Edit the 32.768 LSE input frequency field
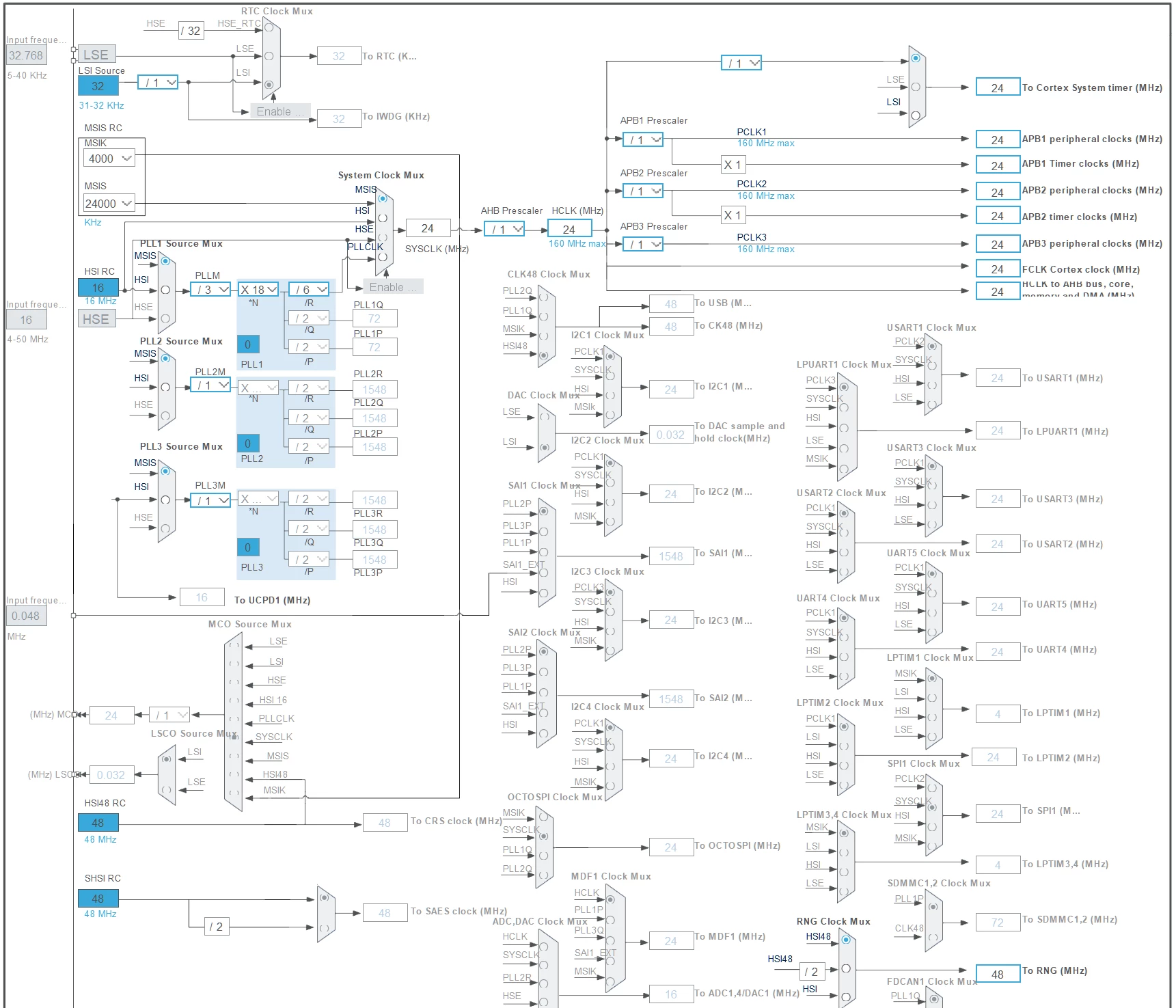 tap(27, 55)
